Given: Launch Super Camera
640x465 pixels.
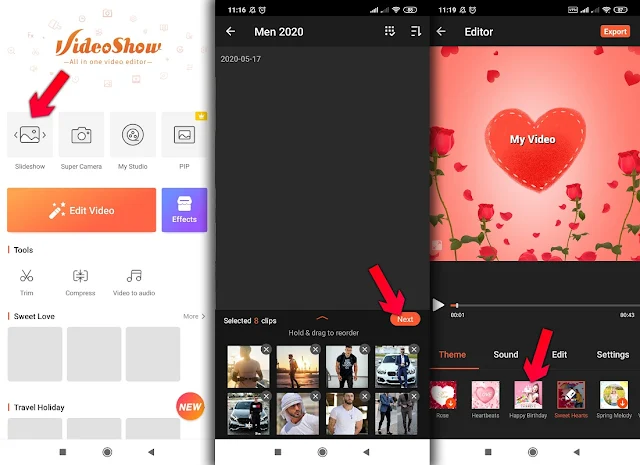Looking at the screenshot, I should click(81, 135).
